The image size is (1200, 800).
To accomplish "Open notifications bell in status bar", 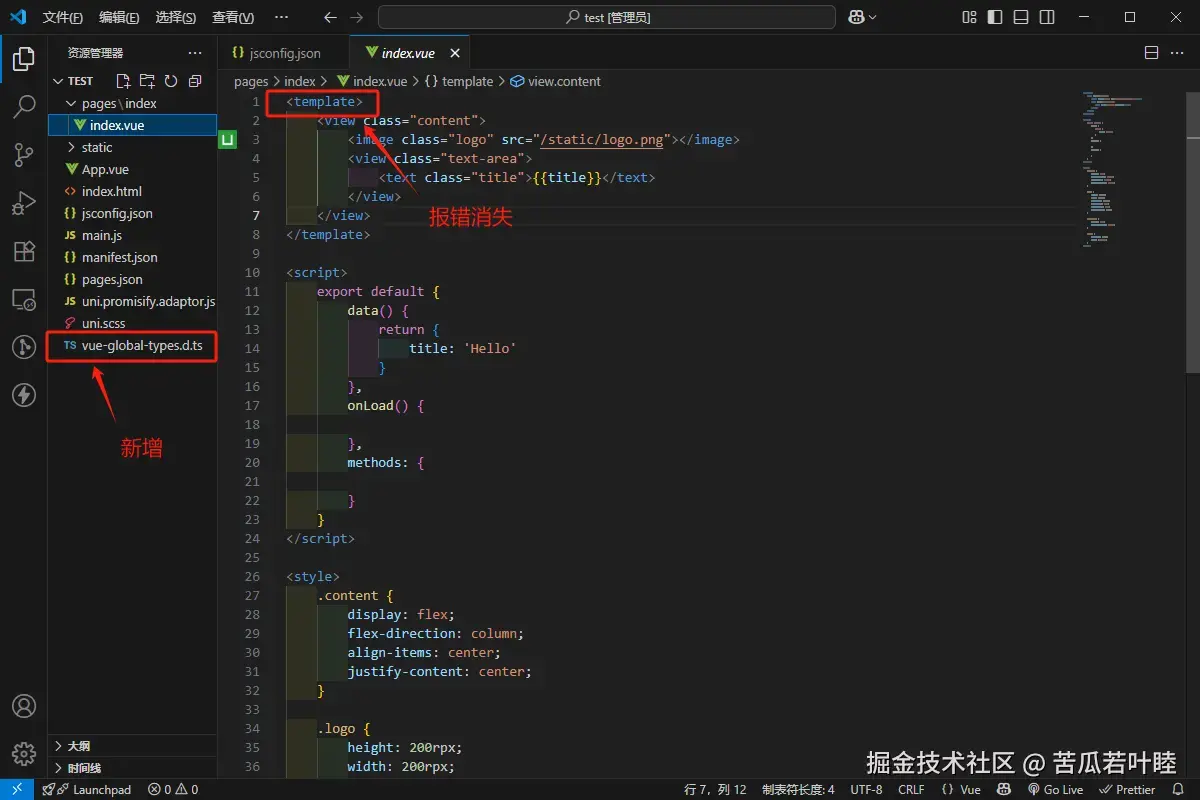I will click(x=1178, y=789).
